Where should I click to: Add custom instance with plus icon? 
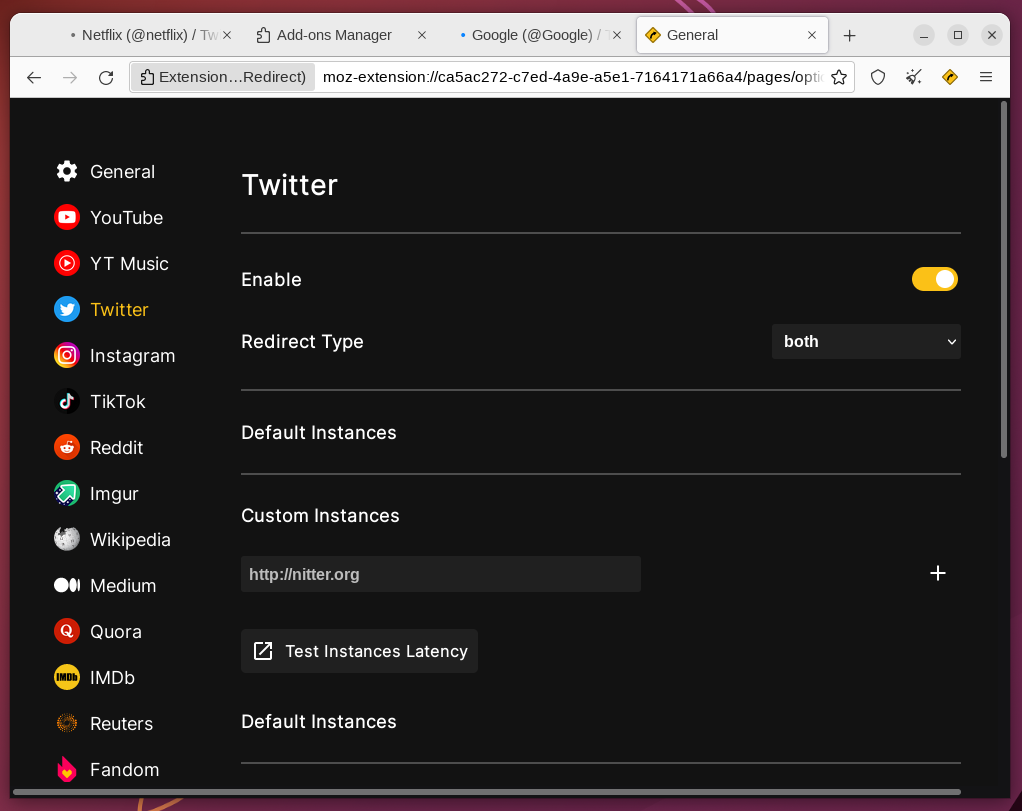click(937, 573)
